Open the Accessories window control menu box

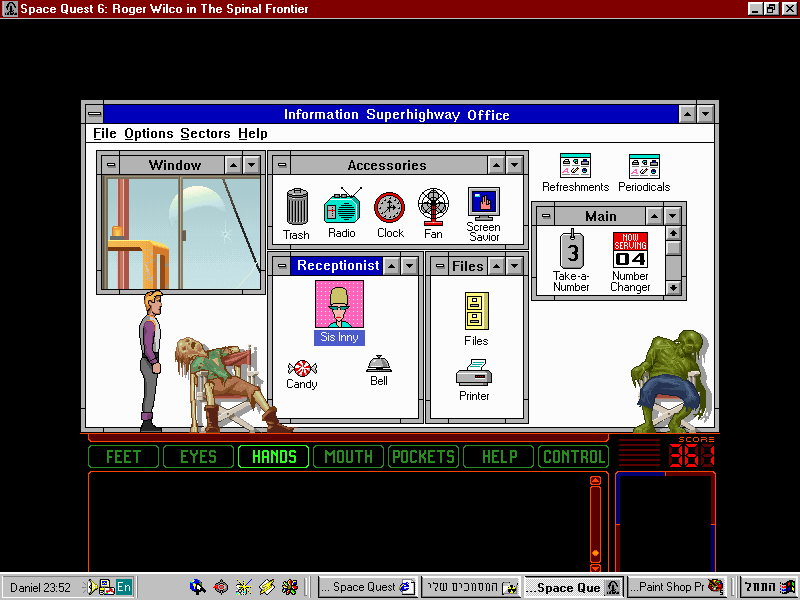click(x=281, y=165)
